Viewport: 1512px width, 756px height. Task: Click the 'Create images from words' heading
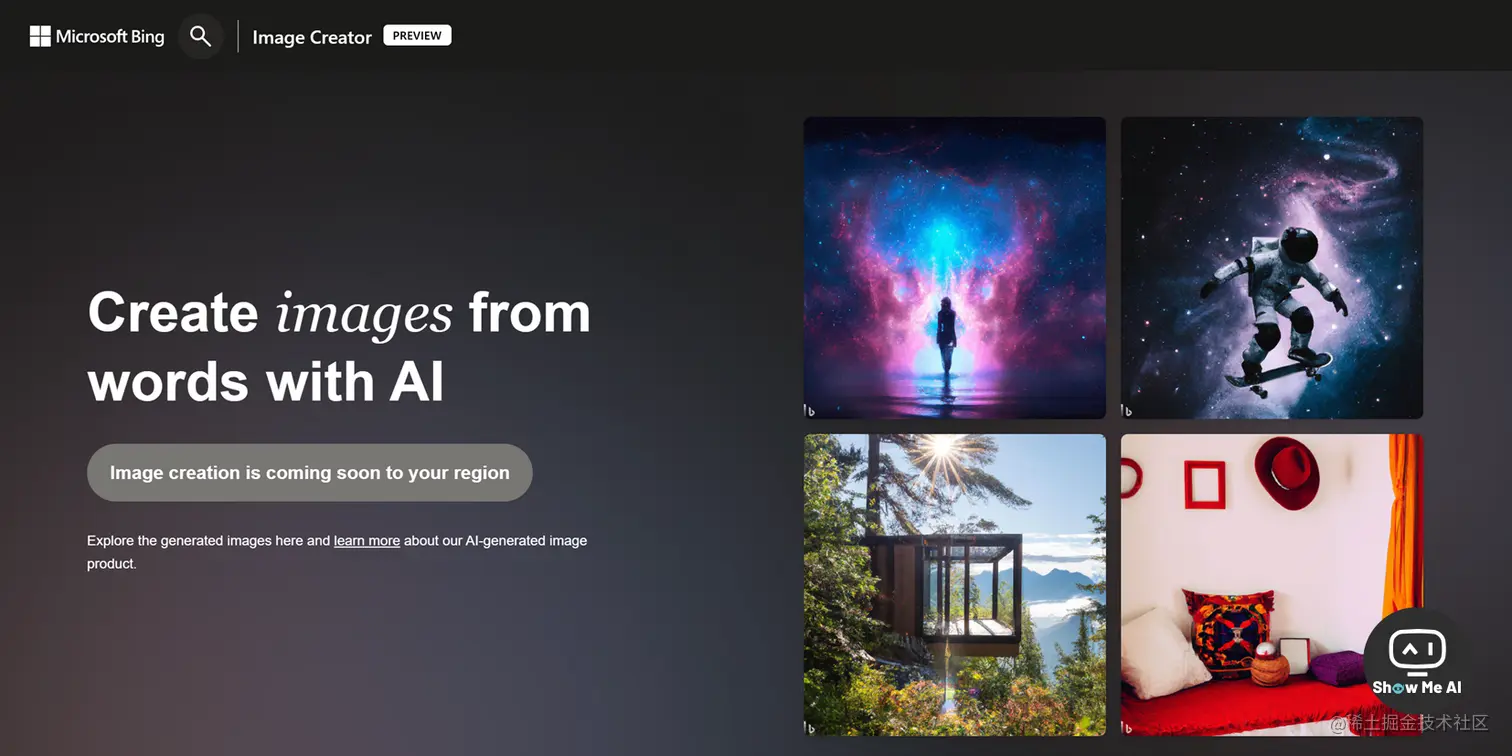[x=340, y=346]
